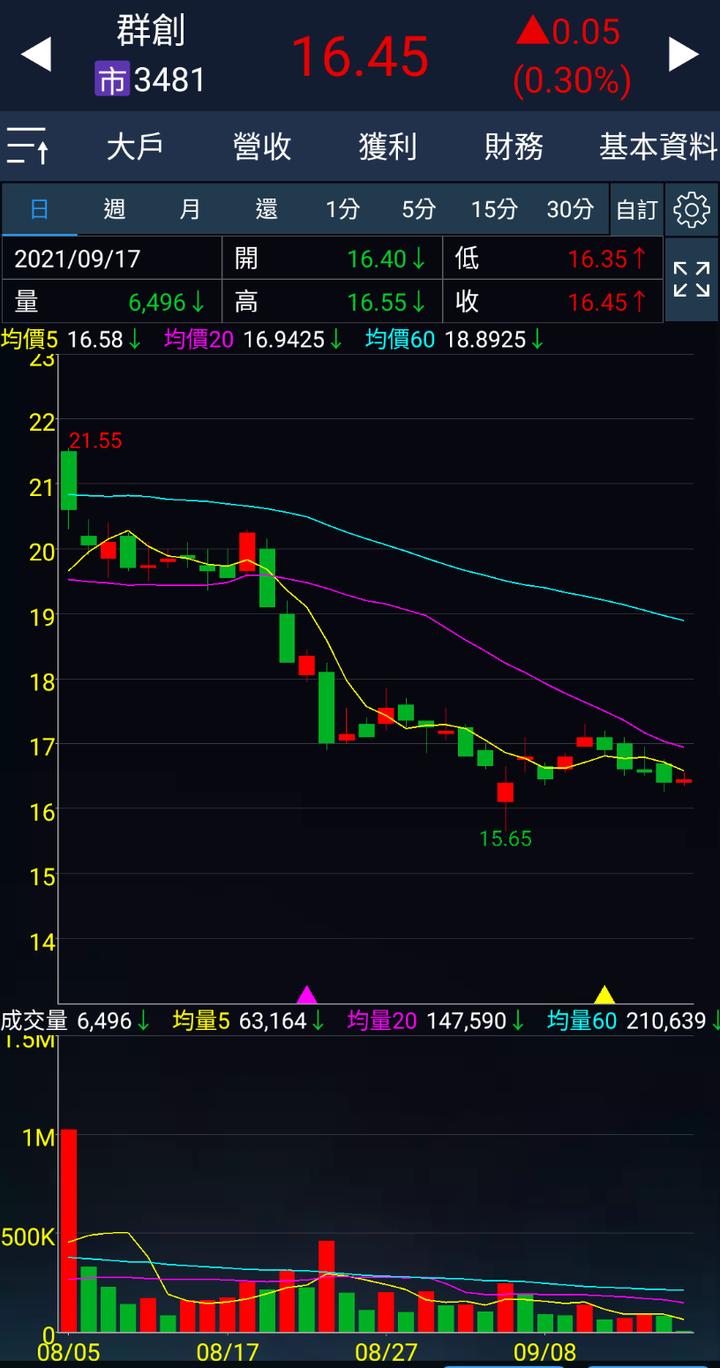The image size is (720, 1368).
Task: Select the 15.65 low candlestick
Action: (505, 792)
